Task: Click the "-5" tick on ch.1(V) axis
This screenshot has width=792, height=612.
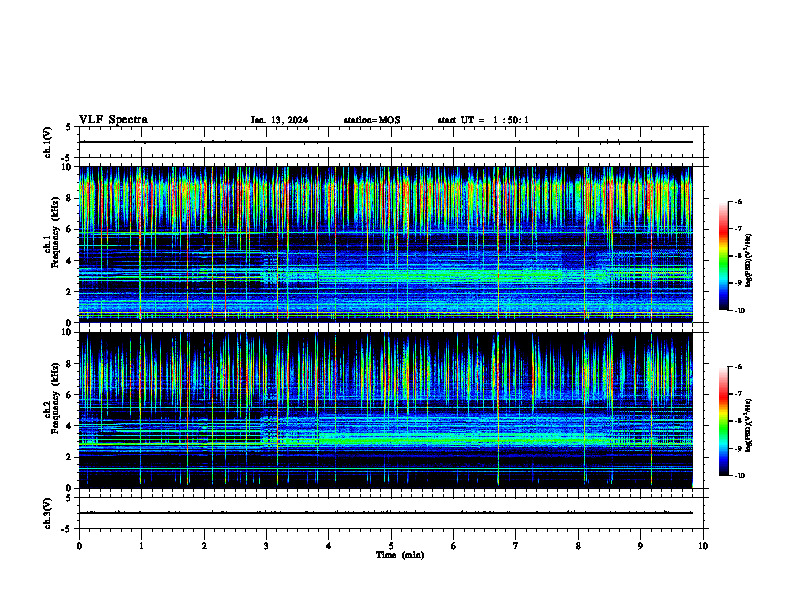Action: click(67, 157)
